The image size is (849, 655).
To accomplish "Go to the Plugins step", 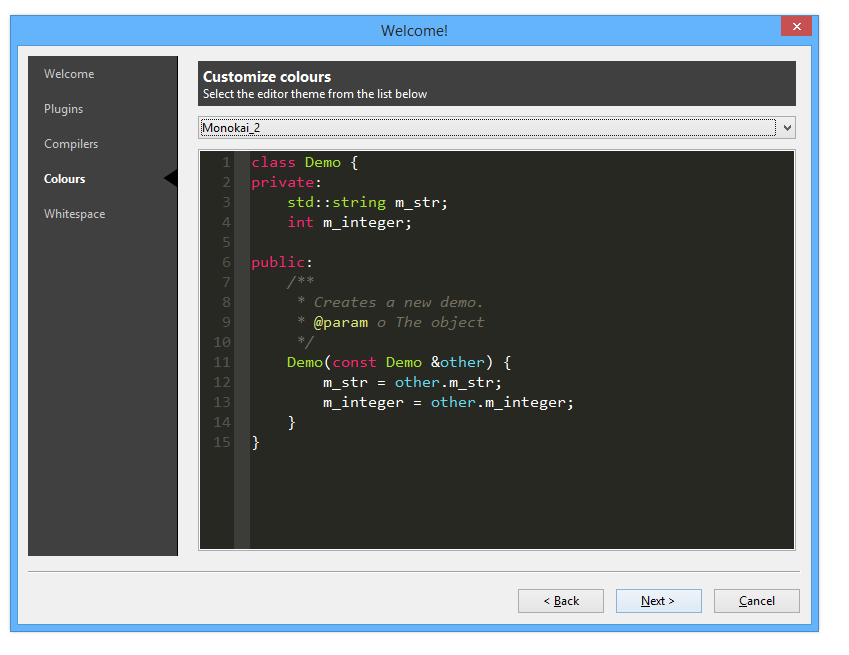I will pos(63,109).
